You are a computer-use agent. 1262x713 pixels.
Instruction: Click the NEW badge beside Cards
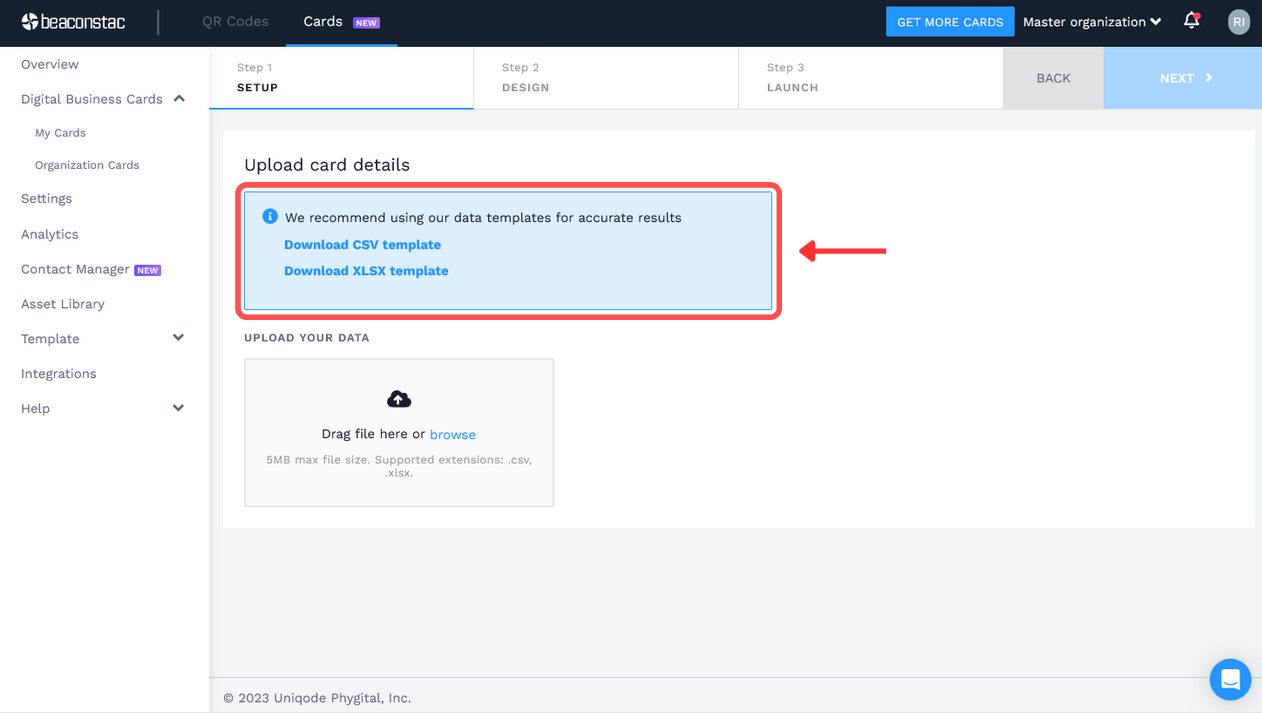pyautogui.click(x=366, y=22)
